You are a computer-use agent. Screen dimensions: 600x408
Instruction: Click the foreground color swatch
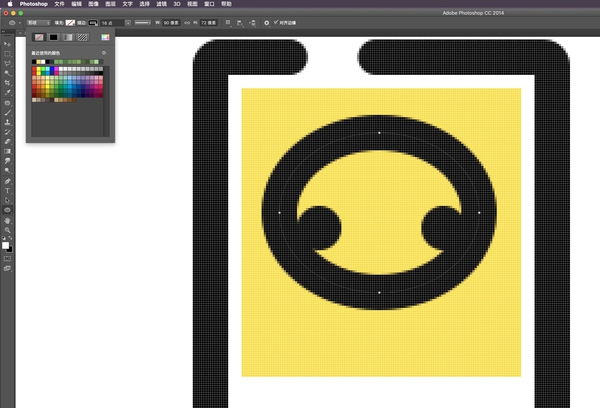pyautogui.click(x=5, y=245)
